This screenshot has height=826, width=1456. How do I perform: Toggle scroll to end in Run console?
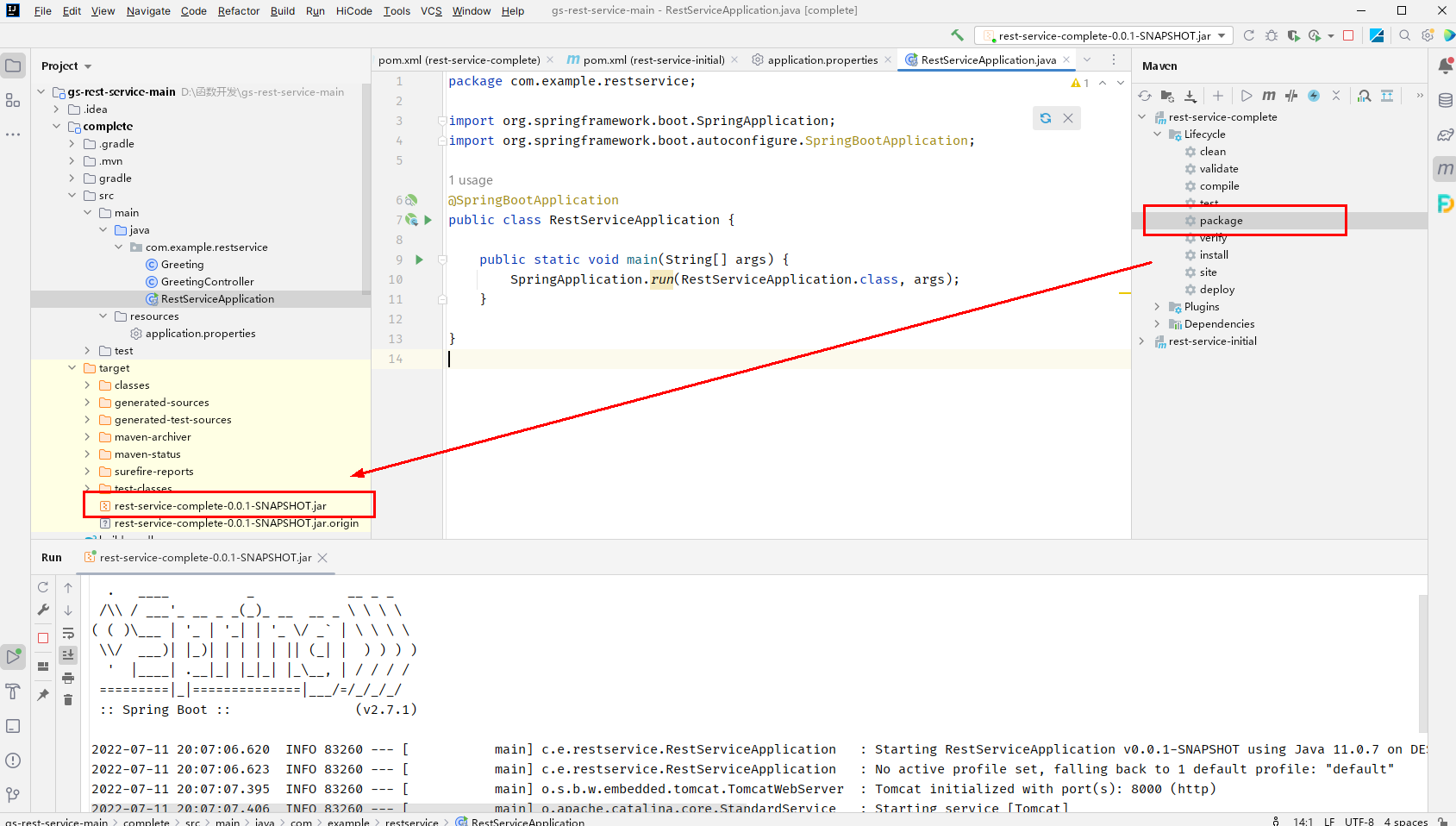click(68, 655)
